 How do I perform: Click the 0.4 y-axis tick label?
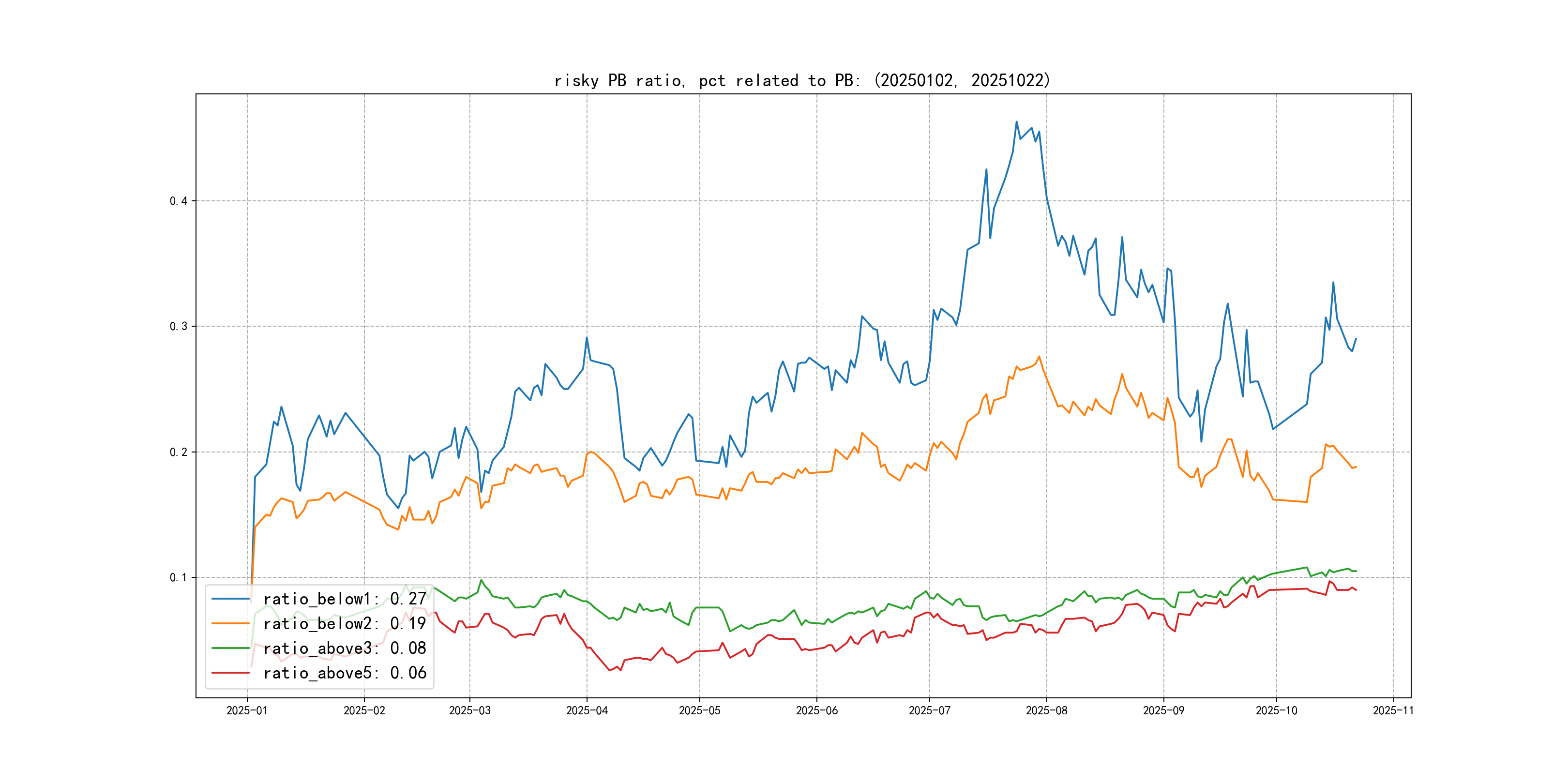tap(179, 201)
